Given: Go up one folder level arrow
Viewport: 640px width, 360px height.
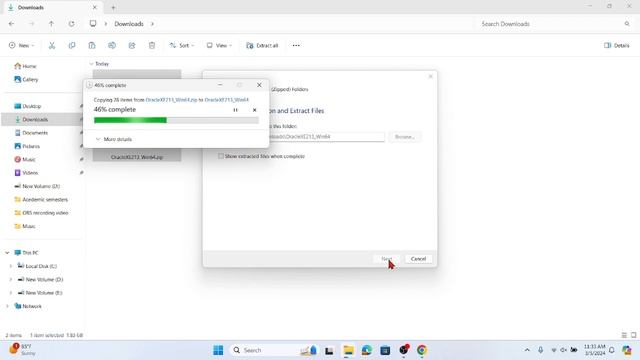Looking at the screenshot, I should click(x=51, y=24).
